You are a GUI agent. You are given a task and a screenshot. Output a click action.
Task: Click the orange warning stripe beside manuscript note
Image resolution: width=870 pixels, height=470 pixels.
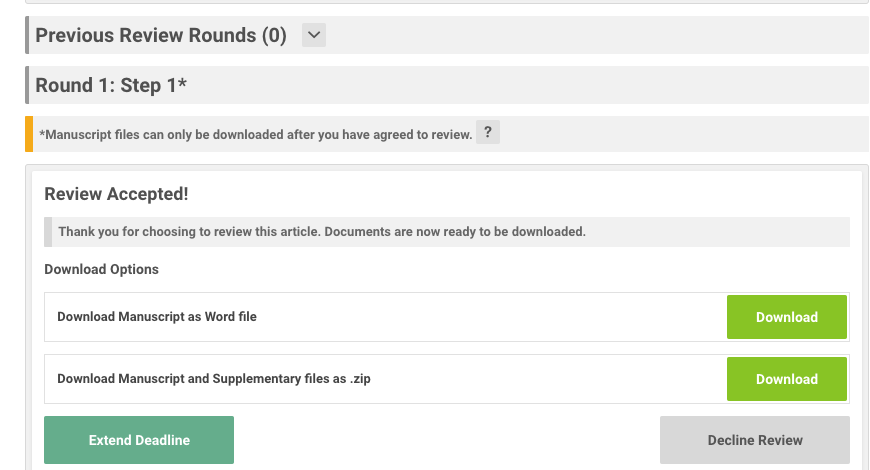coord(29,134)
